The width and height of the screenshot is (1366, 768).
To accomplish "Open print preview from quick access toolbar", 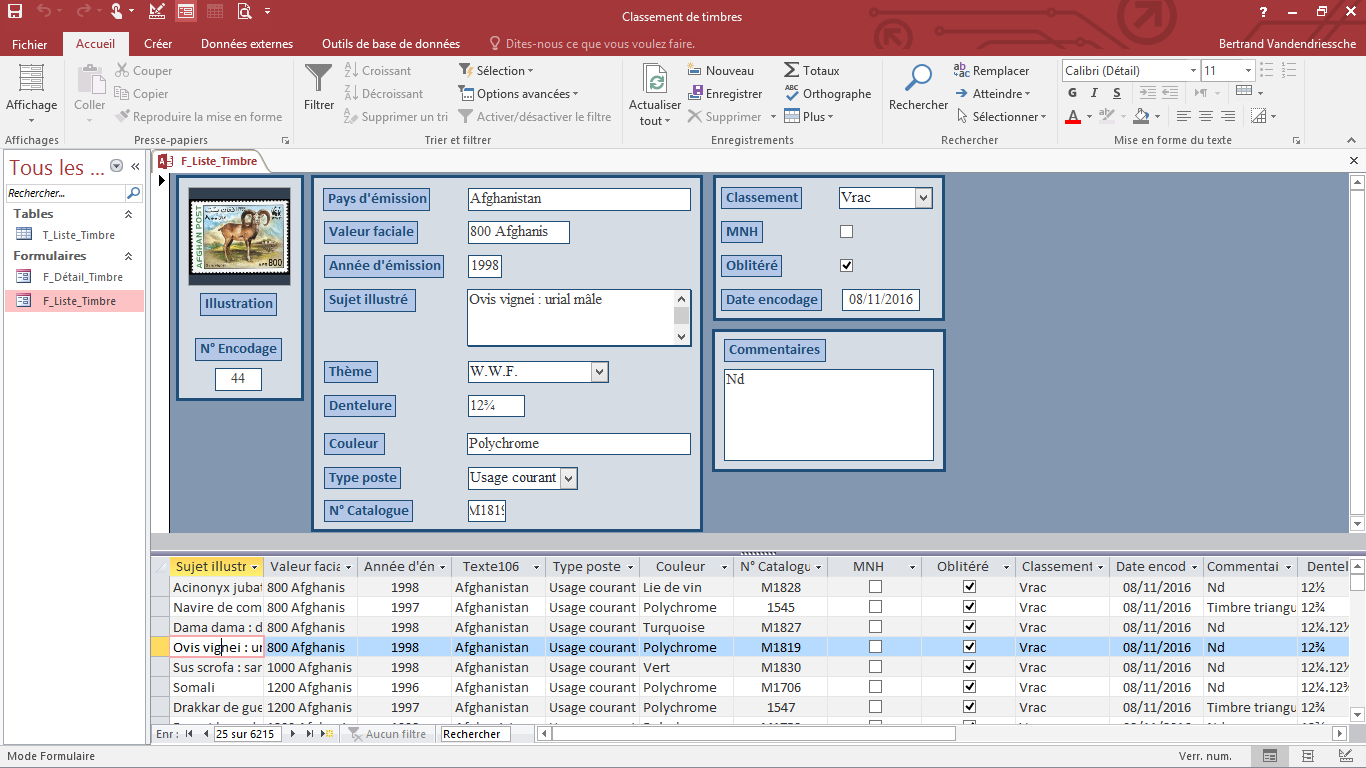I will click(x=245, y=12).
